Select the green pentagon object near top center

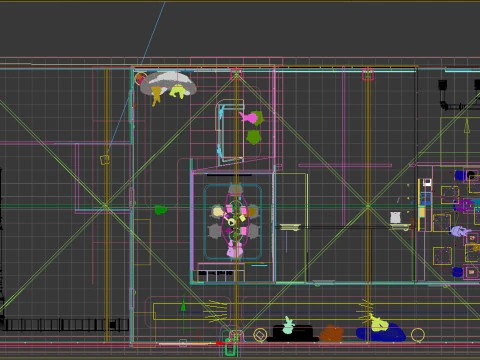[x=254, y=137]
